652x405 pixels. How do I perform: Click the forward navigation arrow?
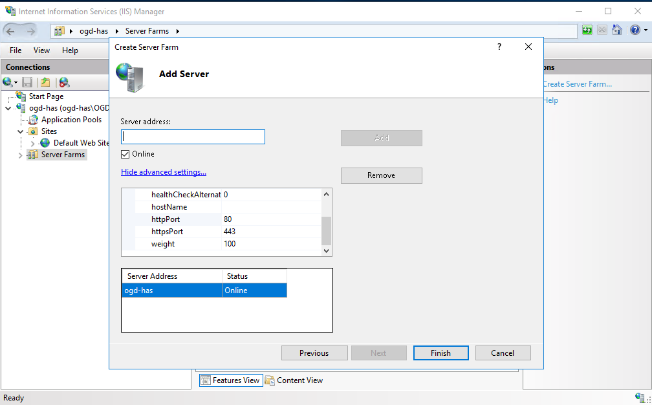pos(30,31)
